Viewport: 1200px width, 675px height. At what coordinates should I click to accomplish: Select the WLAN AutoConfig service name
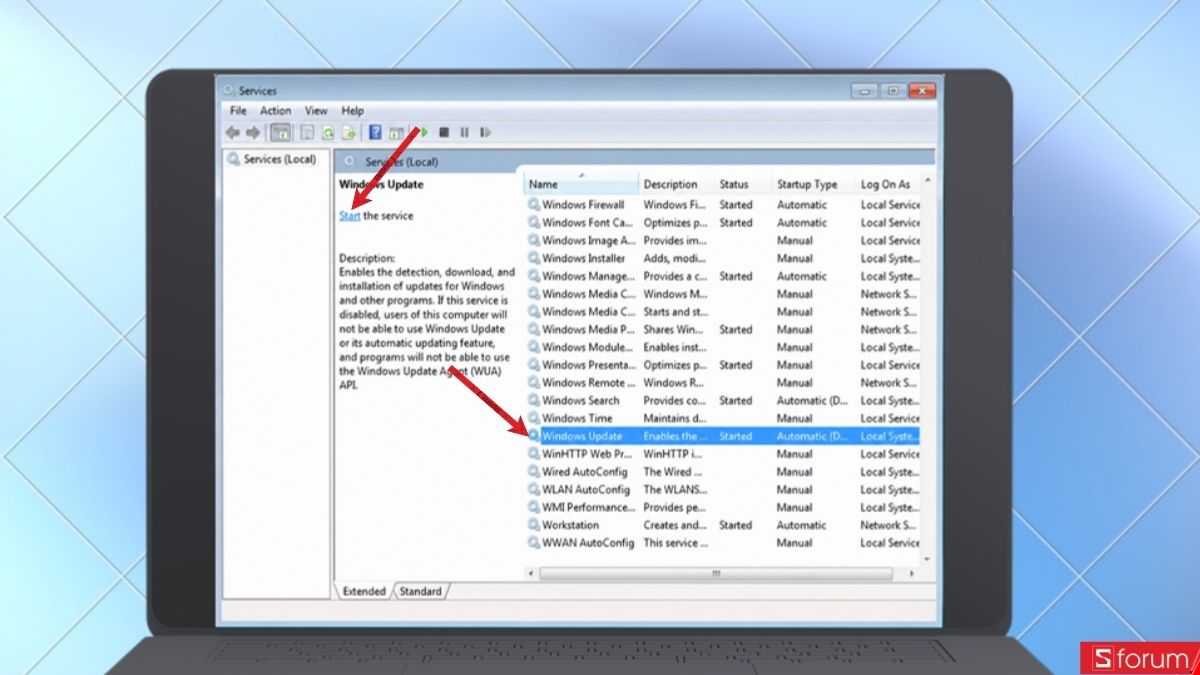coord(586,490)
